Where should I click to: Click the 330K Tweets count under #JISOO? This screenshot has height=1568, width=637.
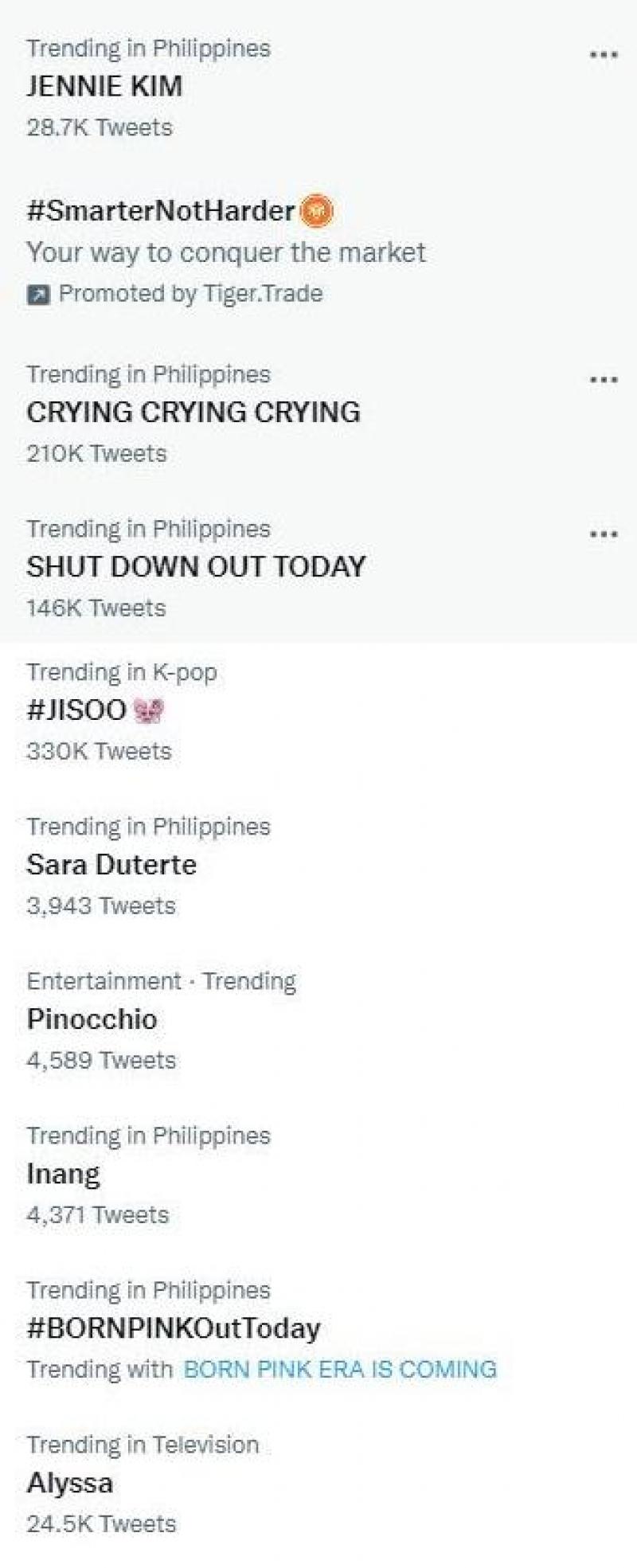tap(99, 751)
